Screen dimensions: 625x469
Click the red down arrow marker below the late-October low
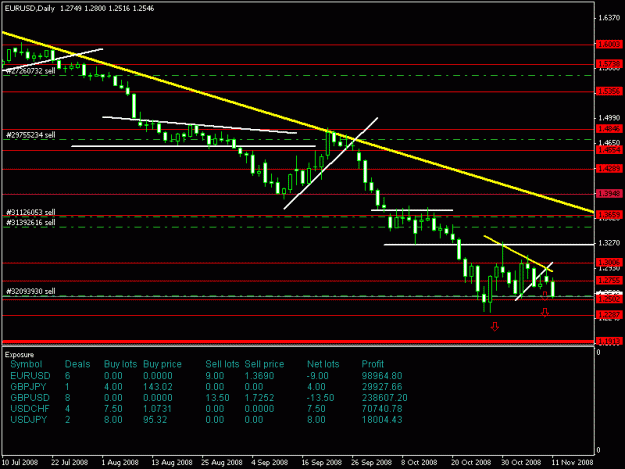(x=495, y=327)
